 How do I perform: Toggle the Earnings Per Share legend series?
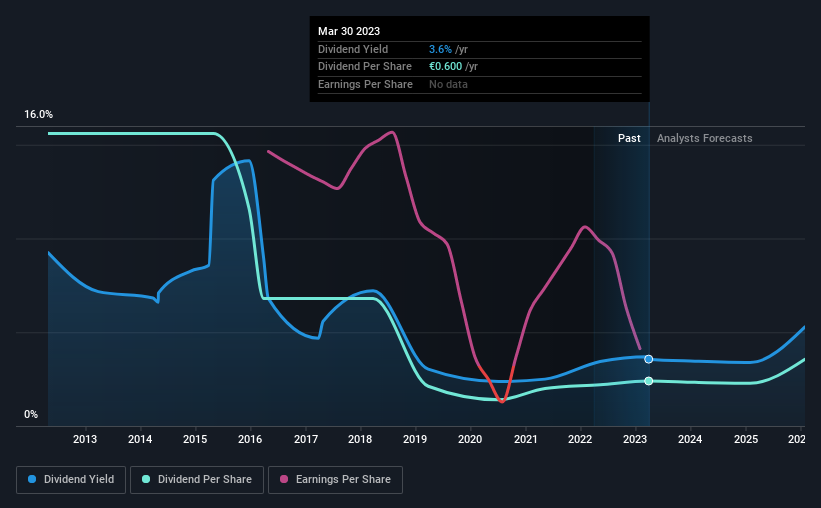point(335,480)
